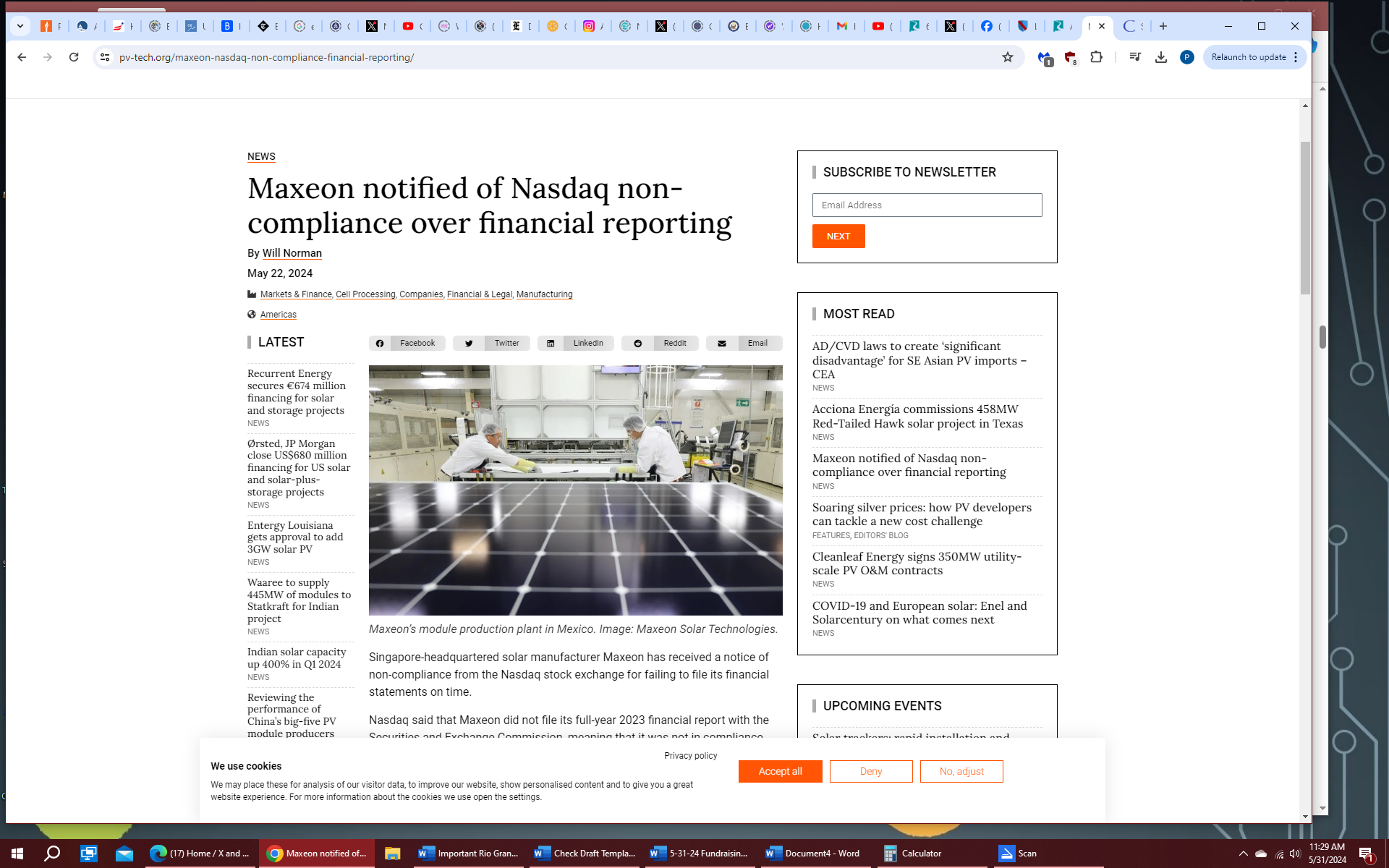The width and height of the screenshot is (1389, 868).
Task: Open the tab search dropdown arrow
Action: pos(20,26)
